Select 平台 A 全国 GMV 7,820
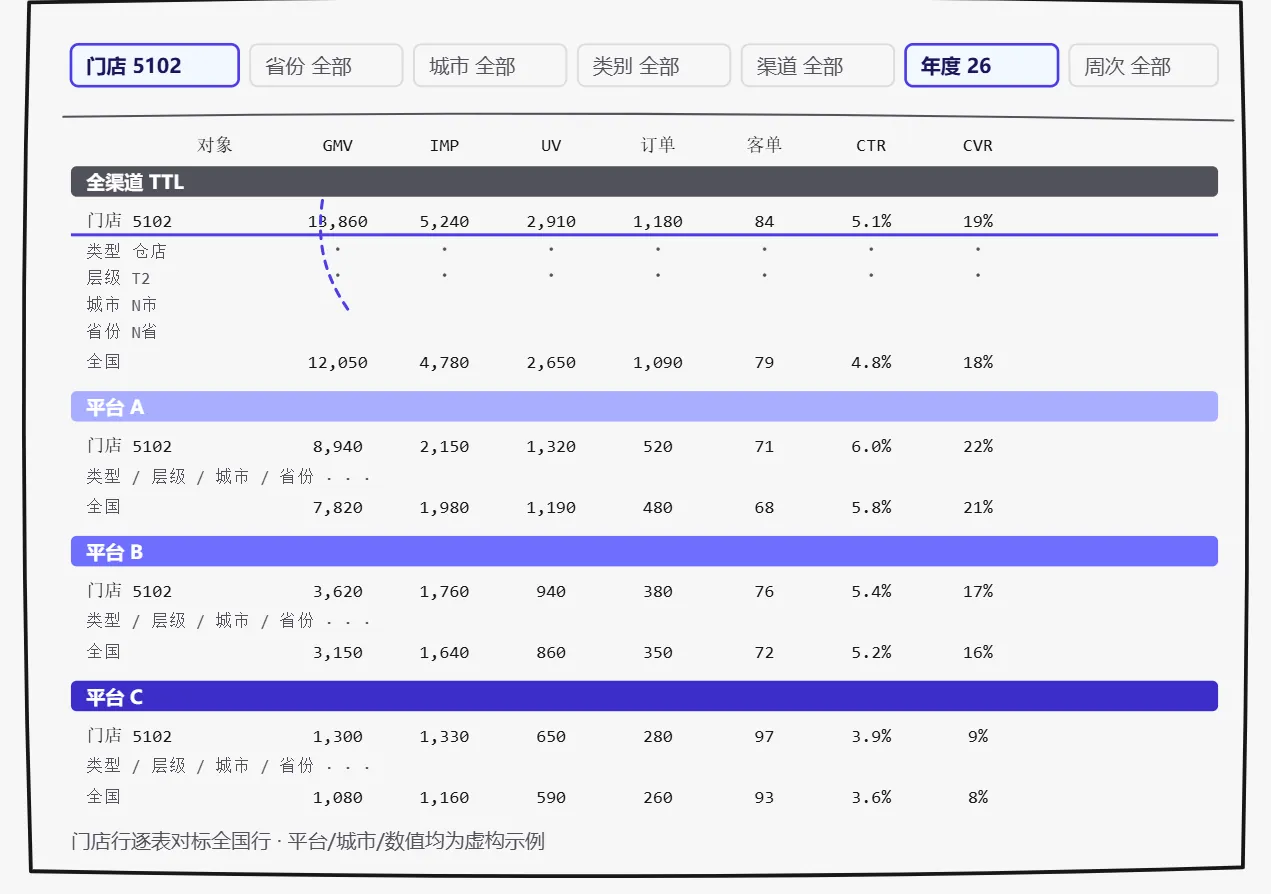The image size is (1271, 894). tap(338, 508)
